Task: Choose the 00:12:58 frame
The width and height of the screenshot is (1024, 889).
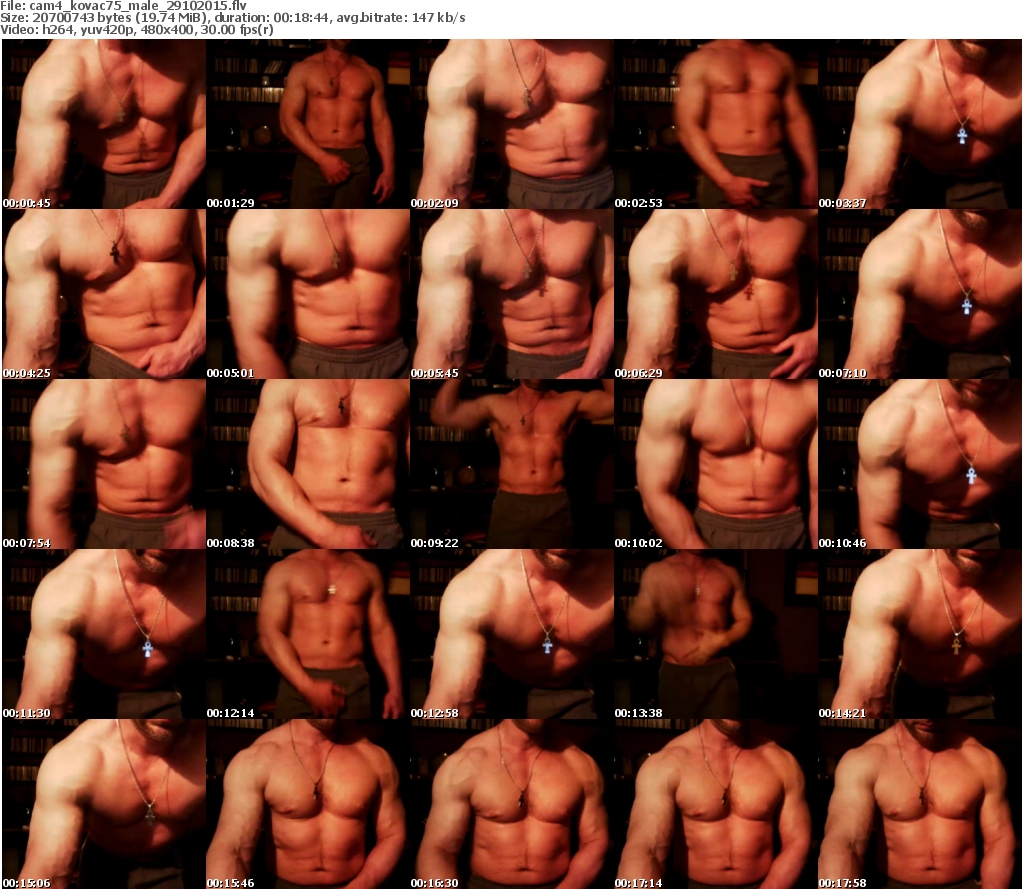Action: tap(512, 634)
